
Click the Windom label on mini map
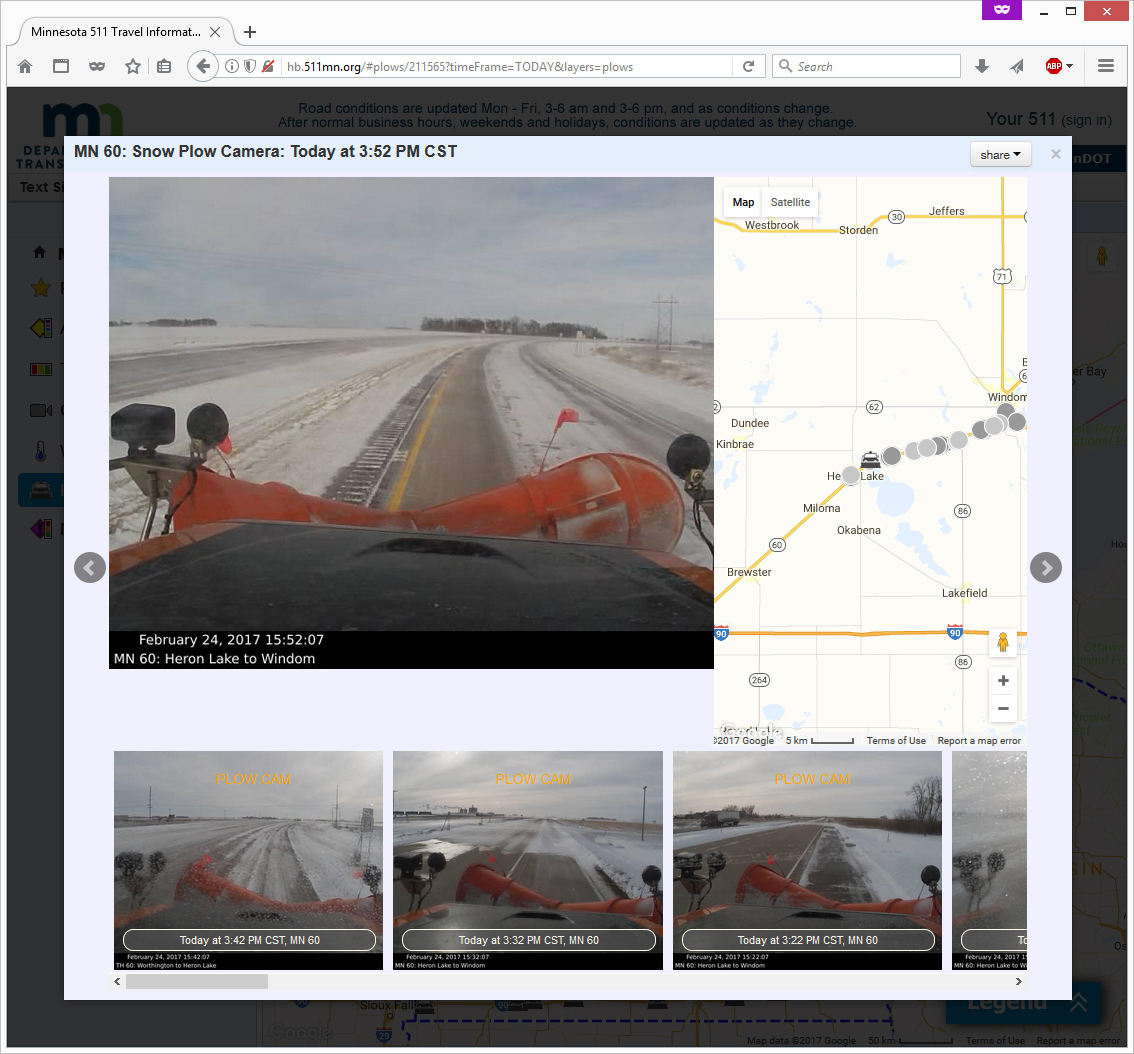click(1007, 397)
